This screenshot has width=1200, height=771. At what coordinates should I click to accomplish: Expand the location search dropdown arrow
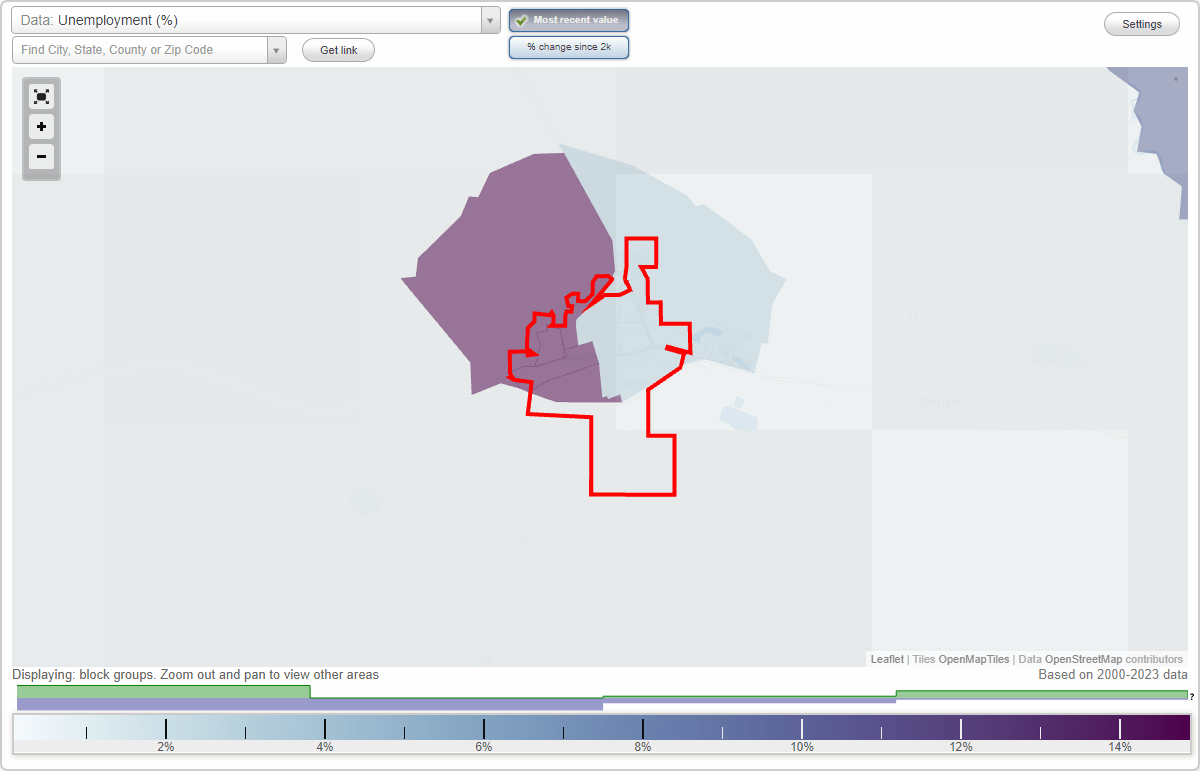(276, 50)
